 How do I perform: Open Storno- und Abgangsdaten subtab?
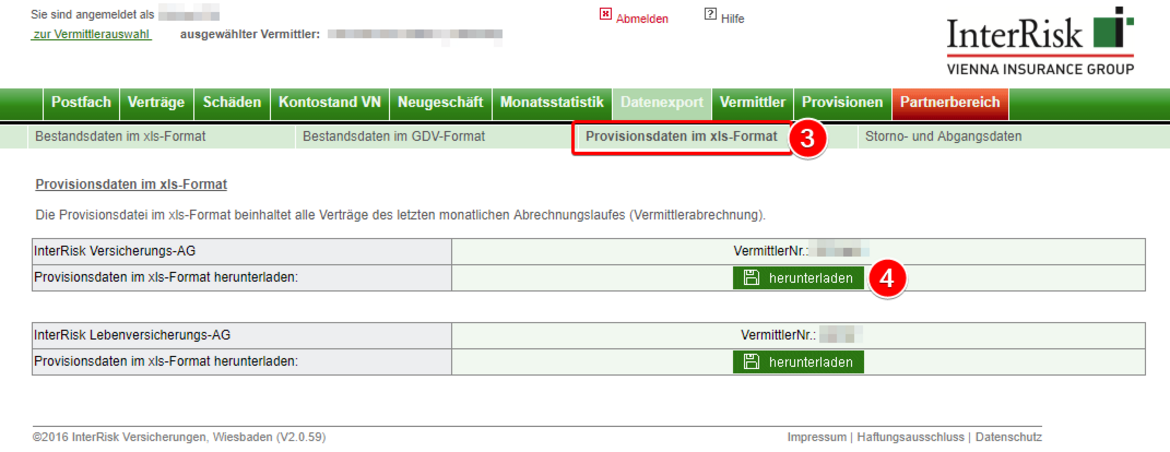943,137
